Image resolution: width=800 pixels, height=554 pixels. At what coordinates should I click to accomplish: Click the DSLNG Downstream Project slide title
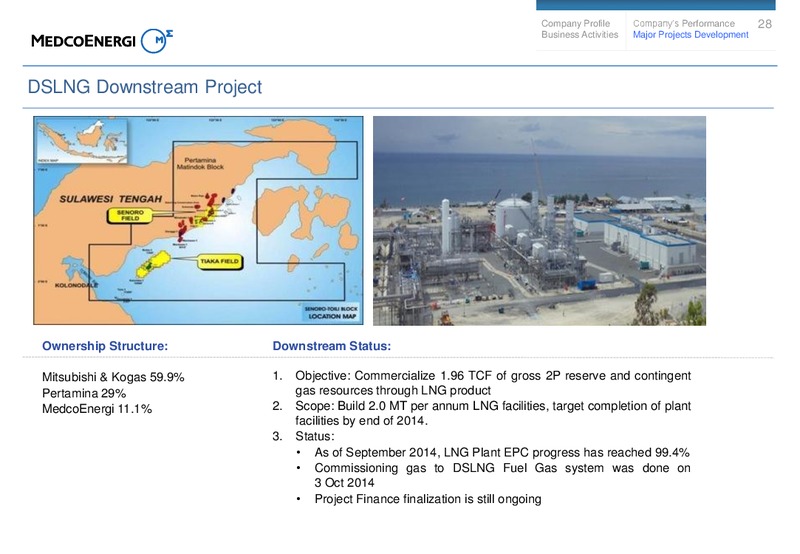[x=144, y=87]
